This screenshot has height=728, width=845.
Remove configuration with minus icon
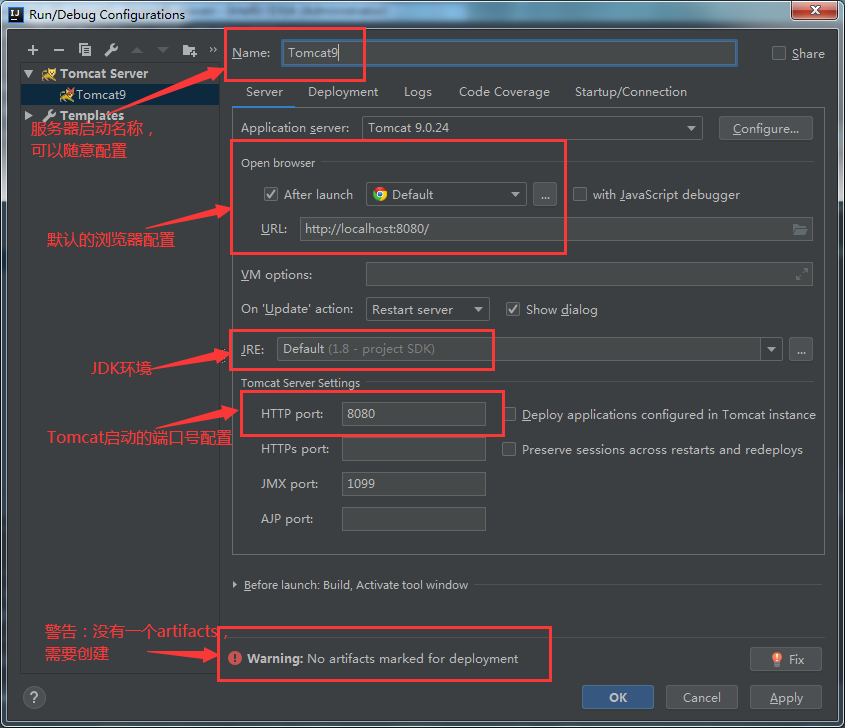[59, 50]
